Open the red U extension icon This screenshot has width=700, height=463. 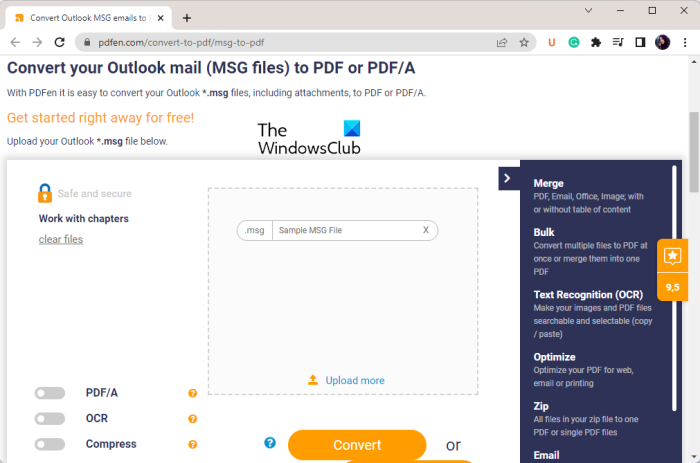pos(552,42)
